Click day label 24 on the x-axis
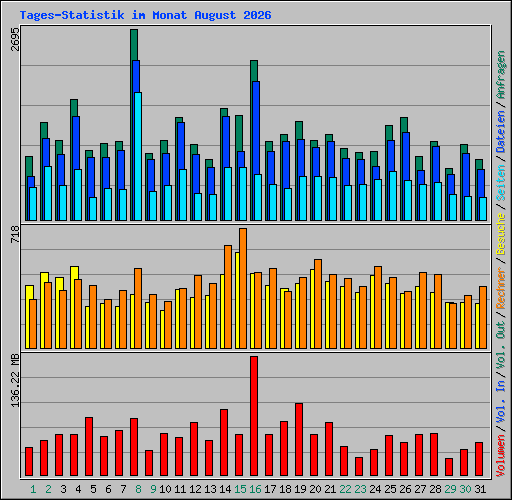The height and width of the screenshot is (500, 512). 375,489
